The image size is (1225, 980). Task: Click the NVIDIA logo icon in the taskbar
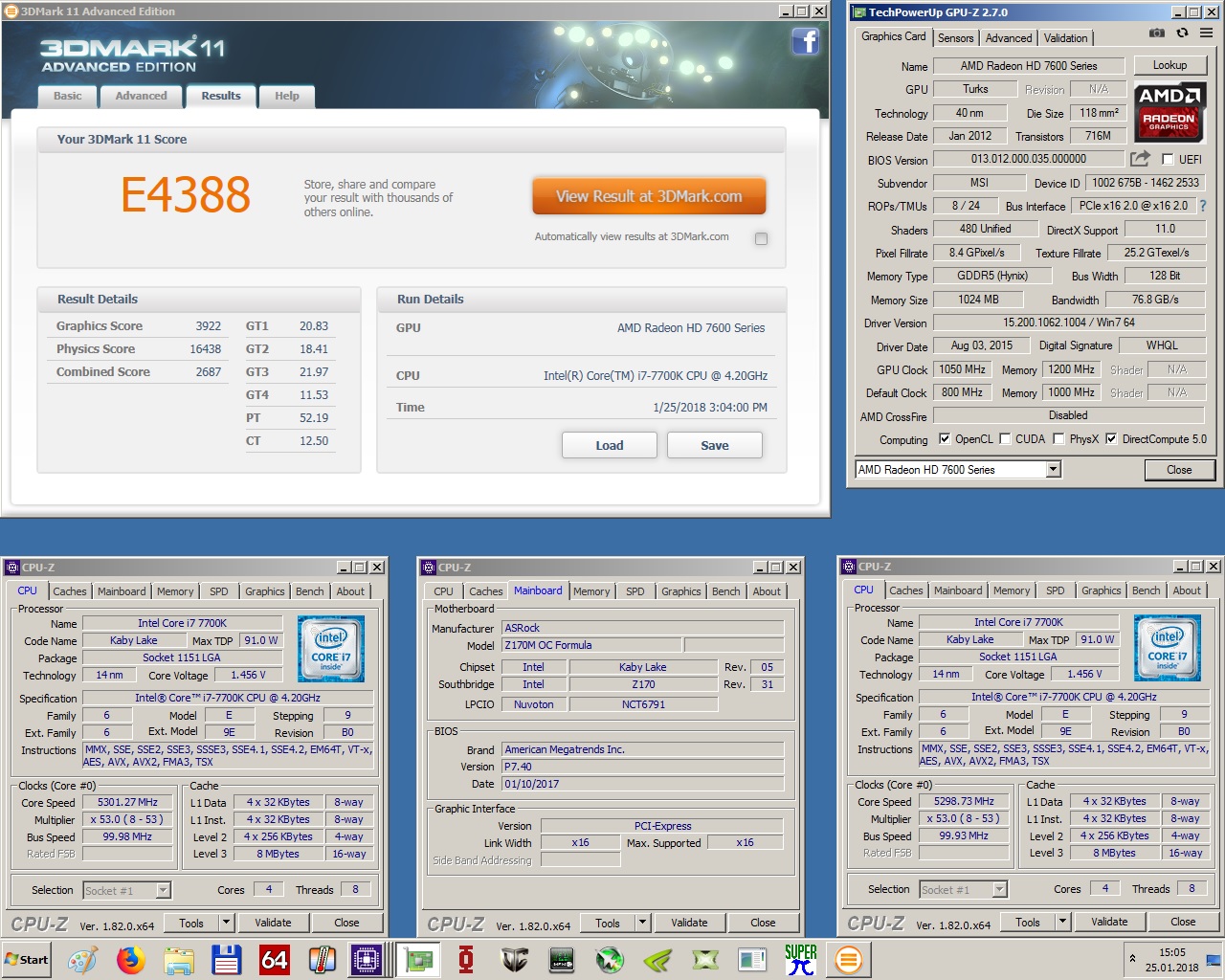tap(657, 960)
